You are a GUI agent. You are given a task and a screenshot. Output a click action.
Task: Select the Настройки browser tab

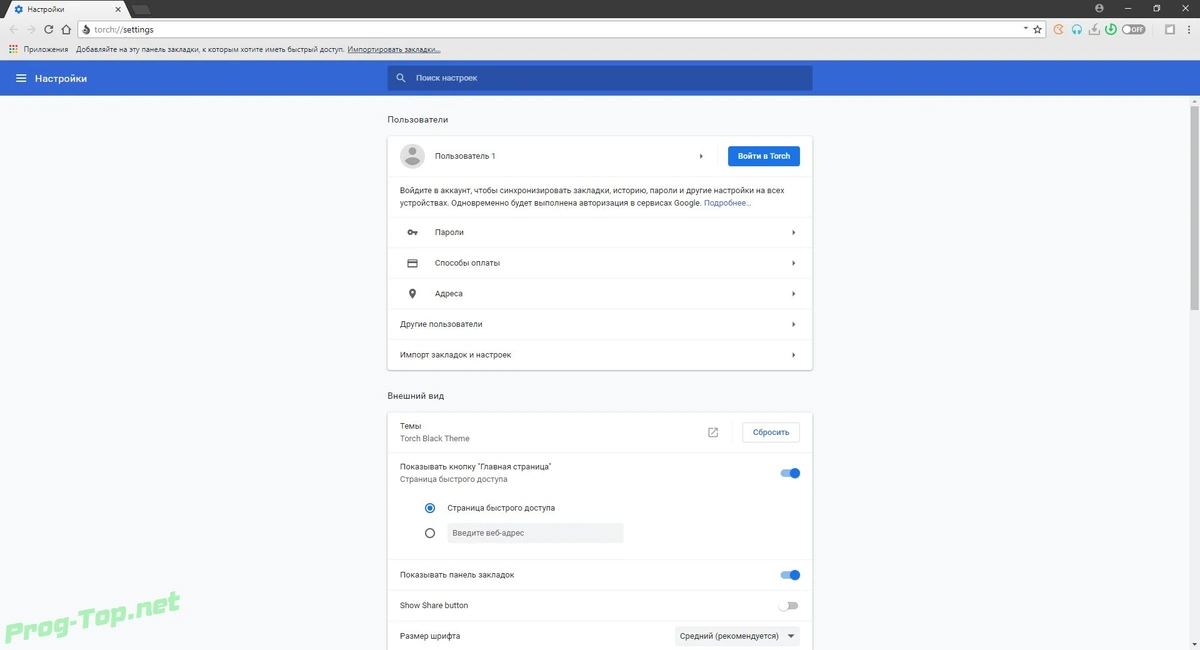click(66, 9)
